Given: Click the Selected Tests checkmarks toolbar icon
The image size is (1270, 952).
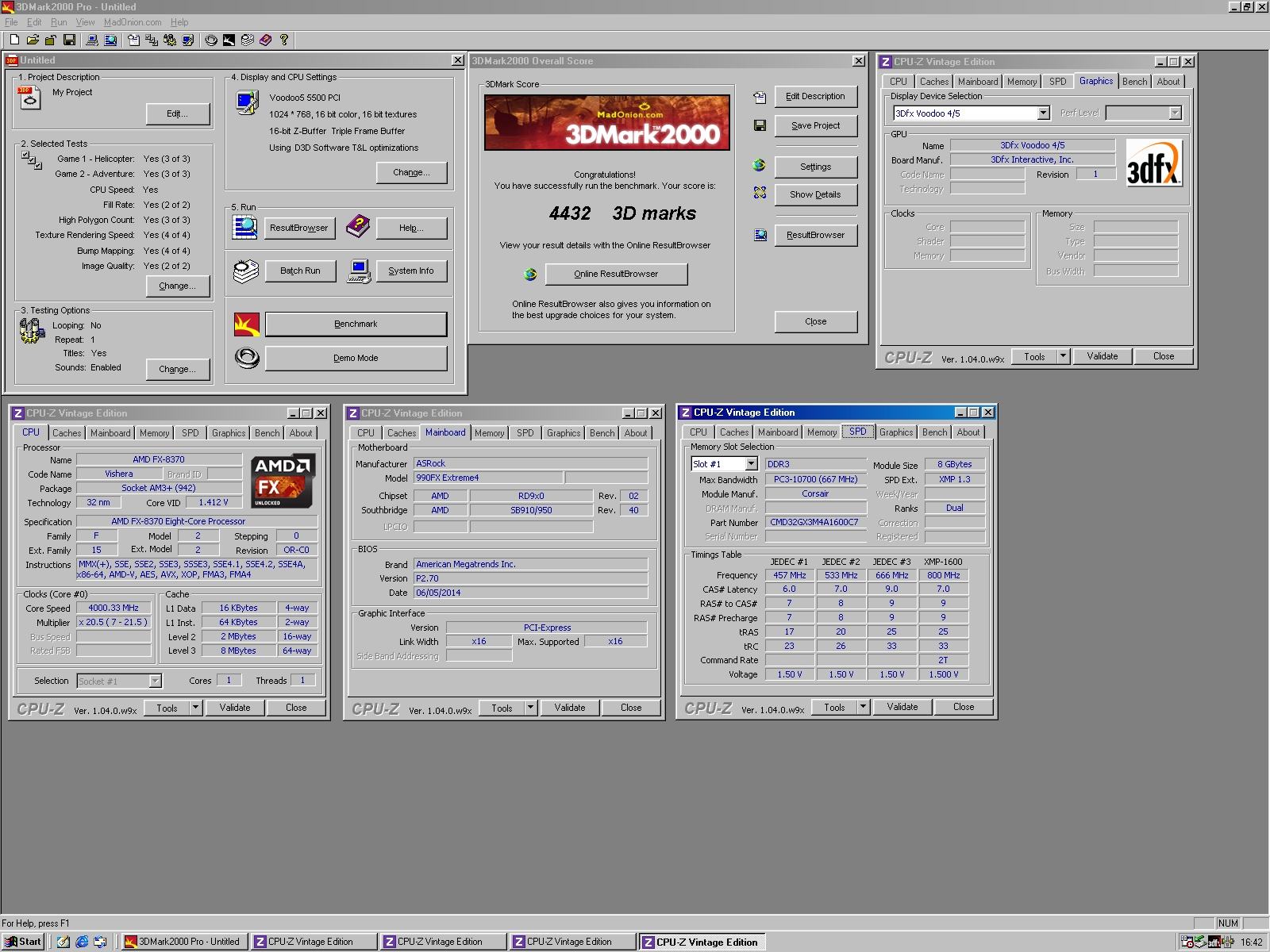Looking at the screenshot, I should point(152,40).
